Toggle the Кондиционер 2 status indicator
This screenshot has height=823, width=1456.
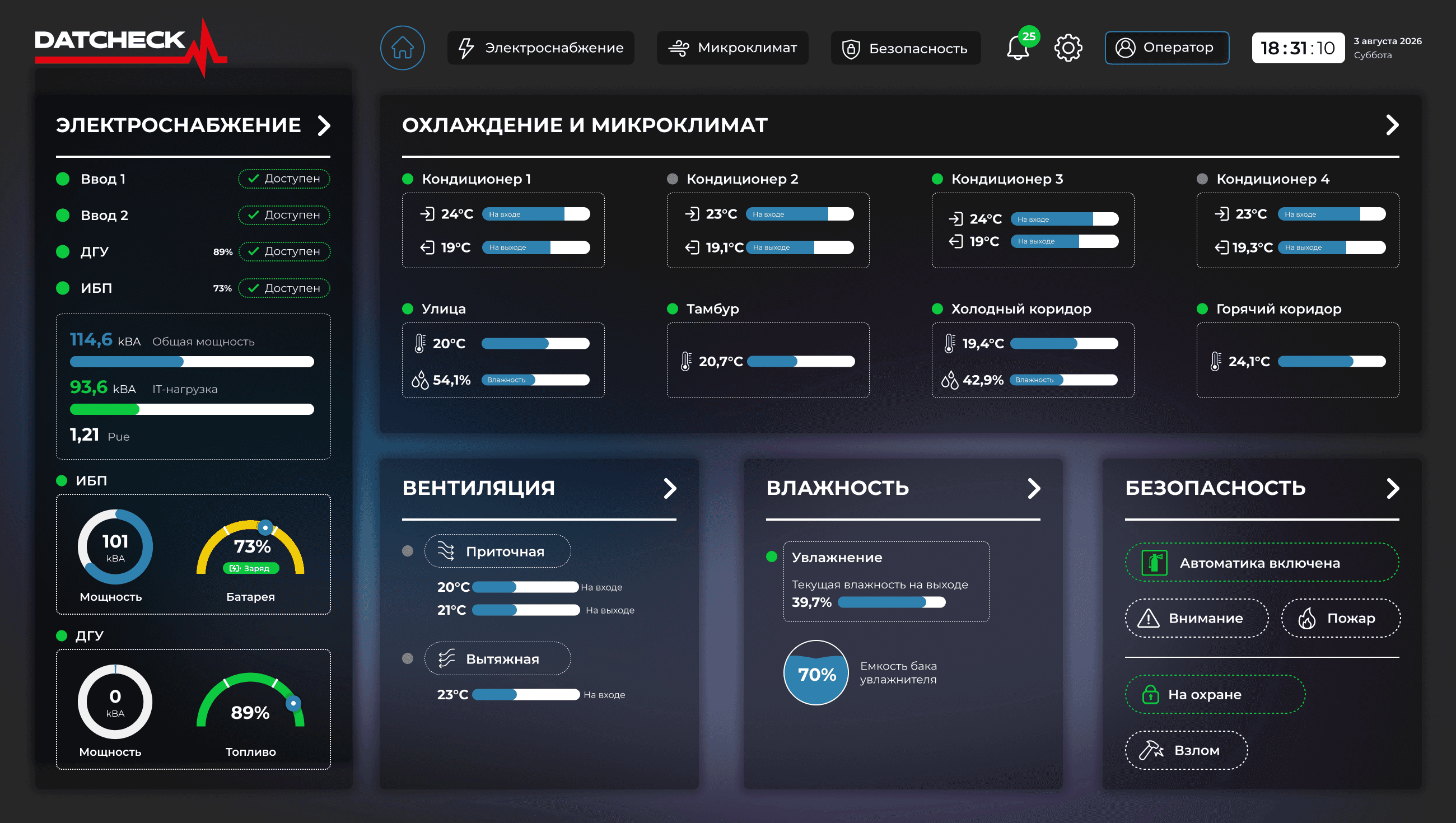671,179
